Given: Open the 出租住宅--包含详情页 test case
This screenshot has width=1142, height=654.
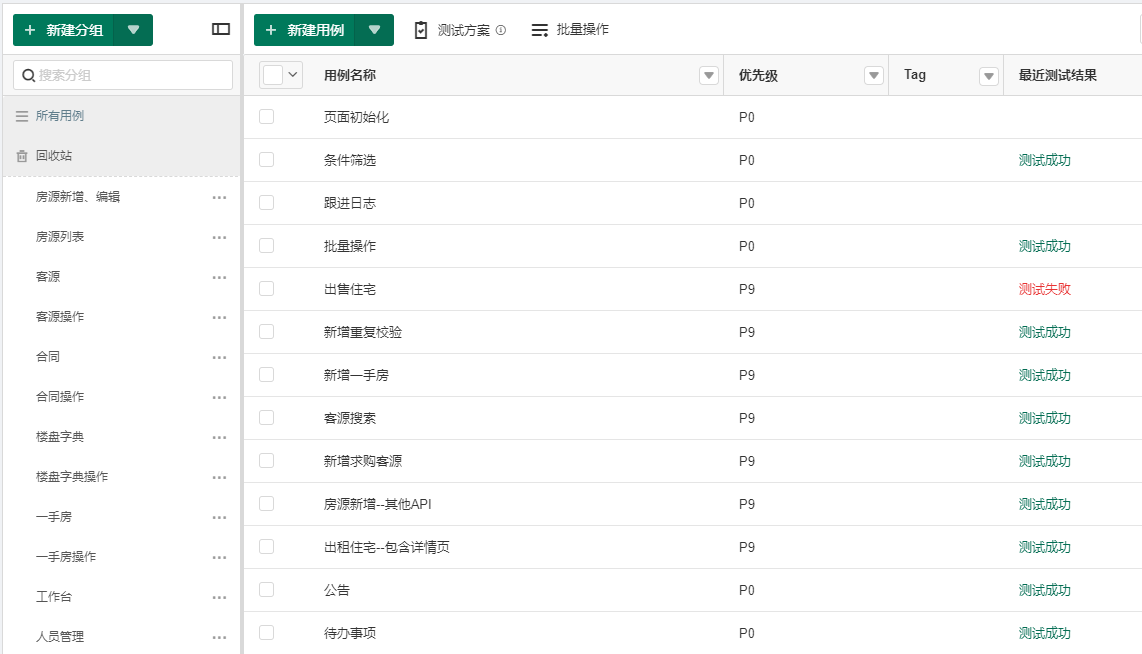Looking at the screenshot, I should pos(386,547).
